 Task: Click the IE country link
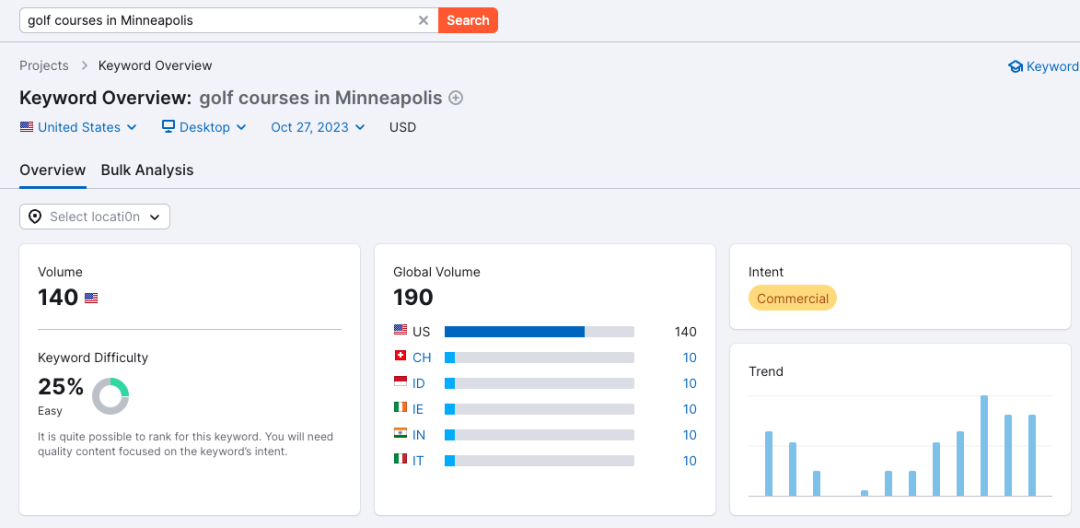[x=418, y=410]
